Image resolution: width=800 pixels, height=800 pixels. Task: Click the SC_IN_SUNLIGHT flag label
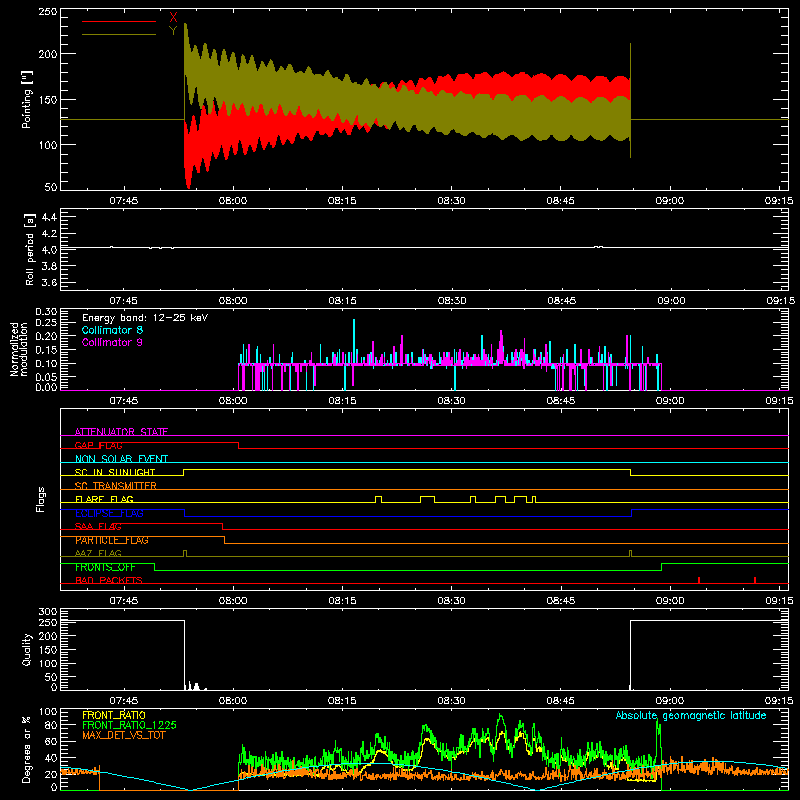coord(115,472)
